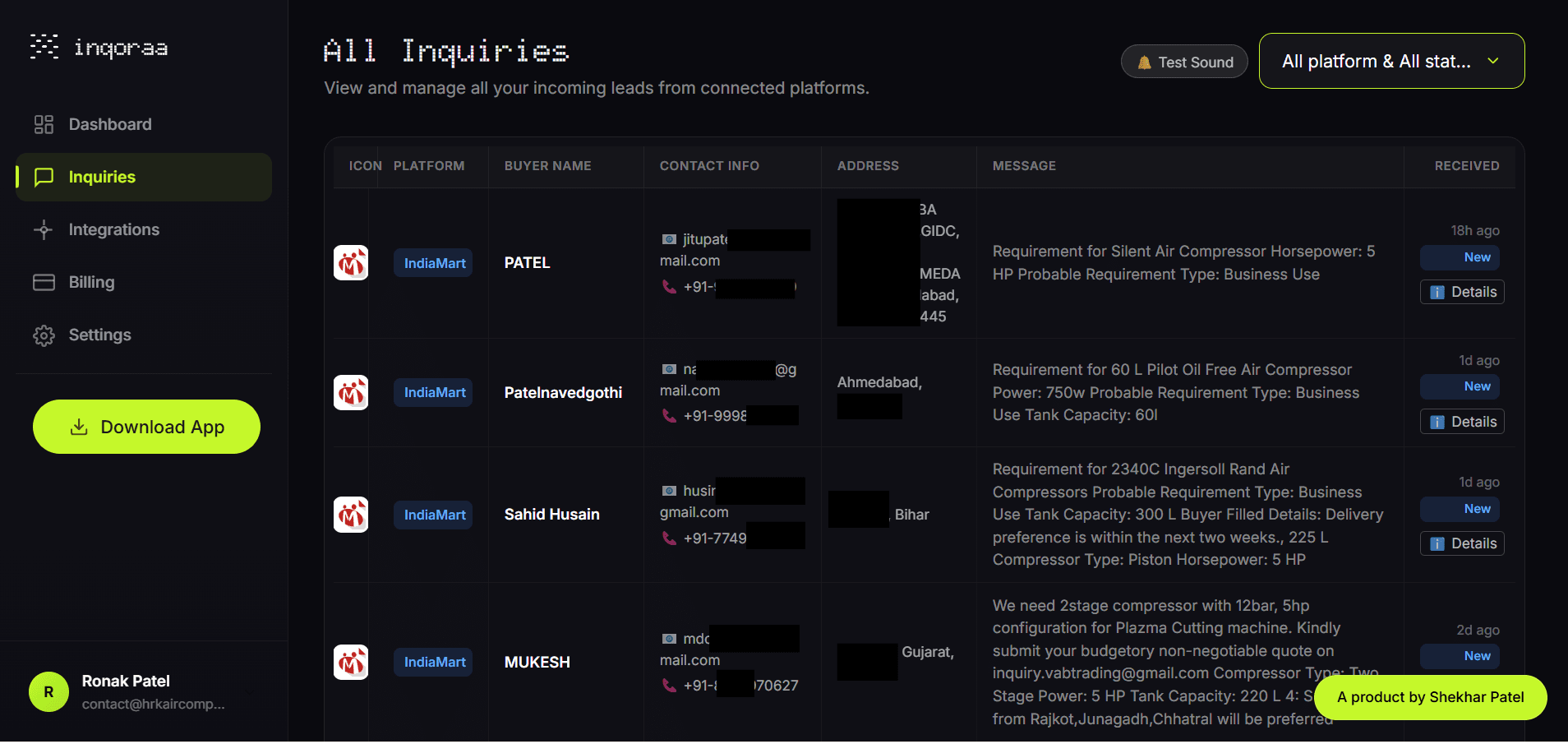Click the Inquiries chat bubble icon
Screen dimensions: 1568x744
[x=44, y=177]
